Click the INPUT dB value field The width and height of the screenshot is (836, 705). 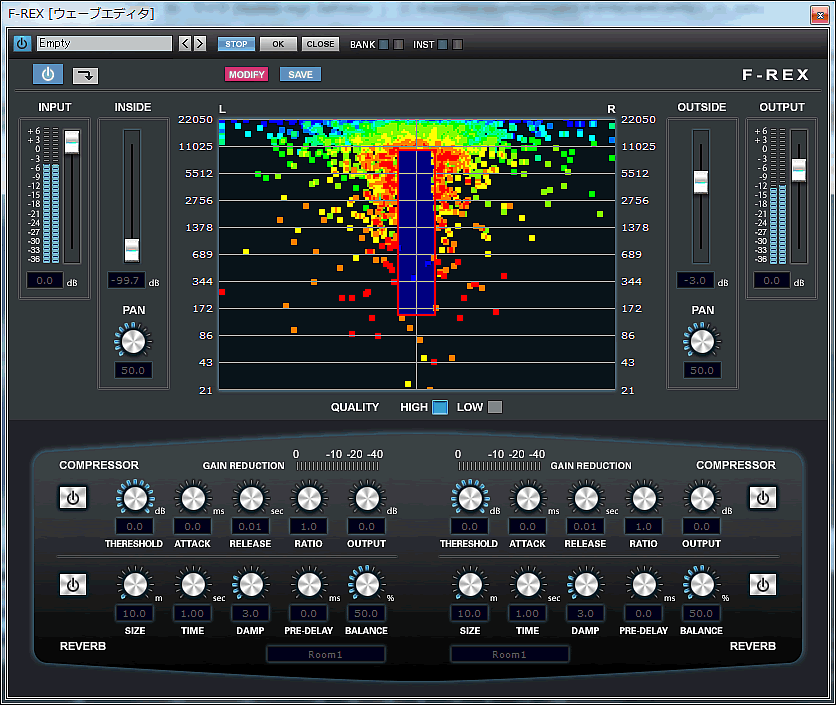coord(44,280)
